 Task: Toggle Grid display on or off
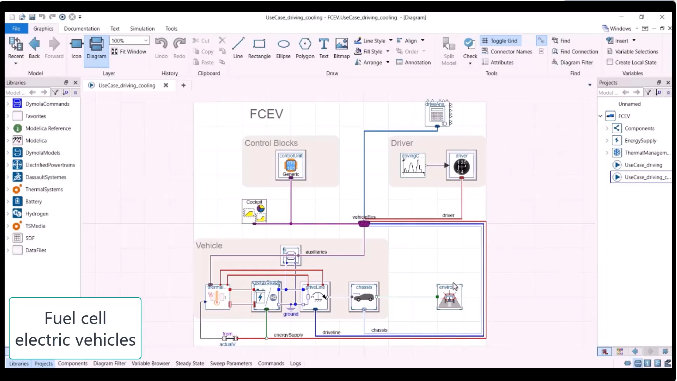point(500,41)
